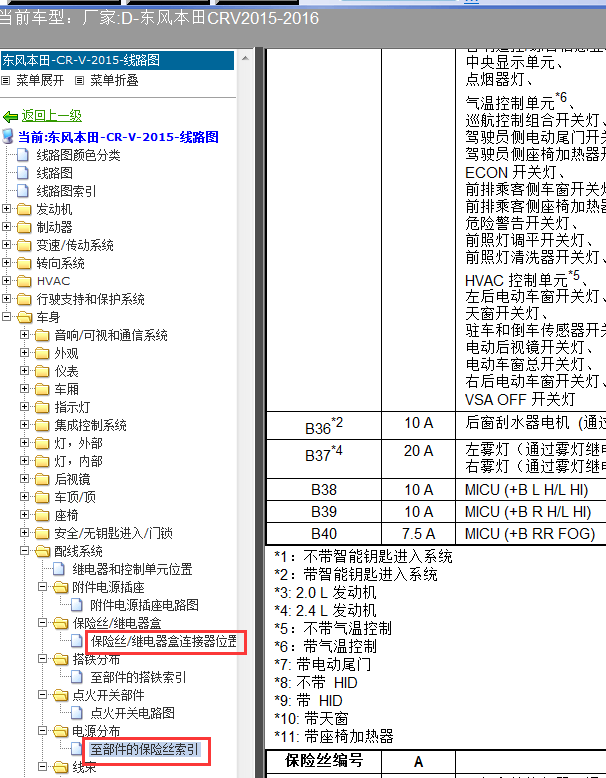Click the 变速/传动系统 folder icon
This screenshot has height=778, width=606.
[x=24, y=245]
